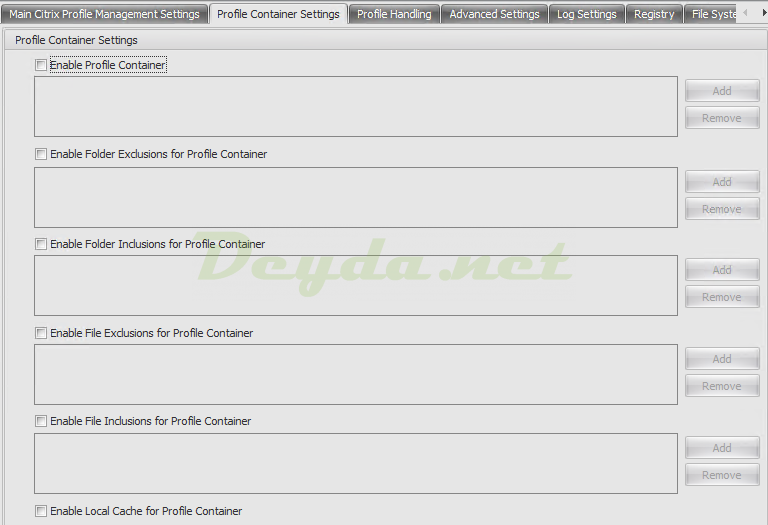Toggle Enable Folder Exclusions for Profile Container

pyautogui.click(x=41, y=155)
